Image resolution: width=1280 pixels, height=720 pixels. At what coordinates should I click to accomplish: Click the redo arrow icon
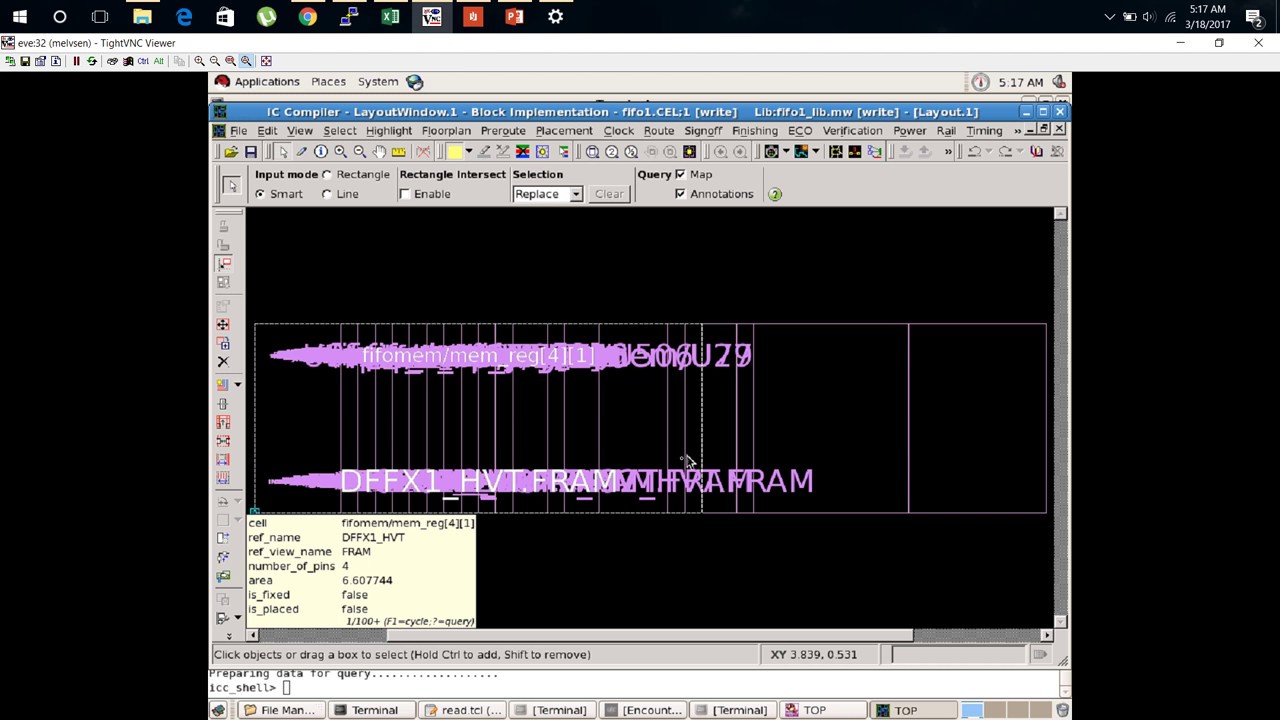tap(1005, 151)
